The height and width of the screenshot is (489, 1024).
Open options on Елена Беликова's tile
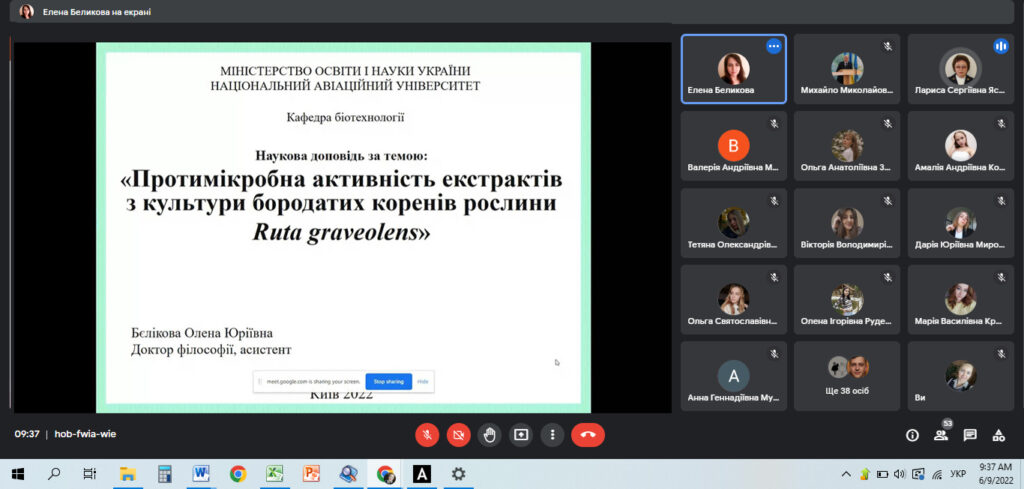tap(773, 46)
